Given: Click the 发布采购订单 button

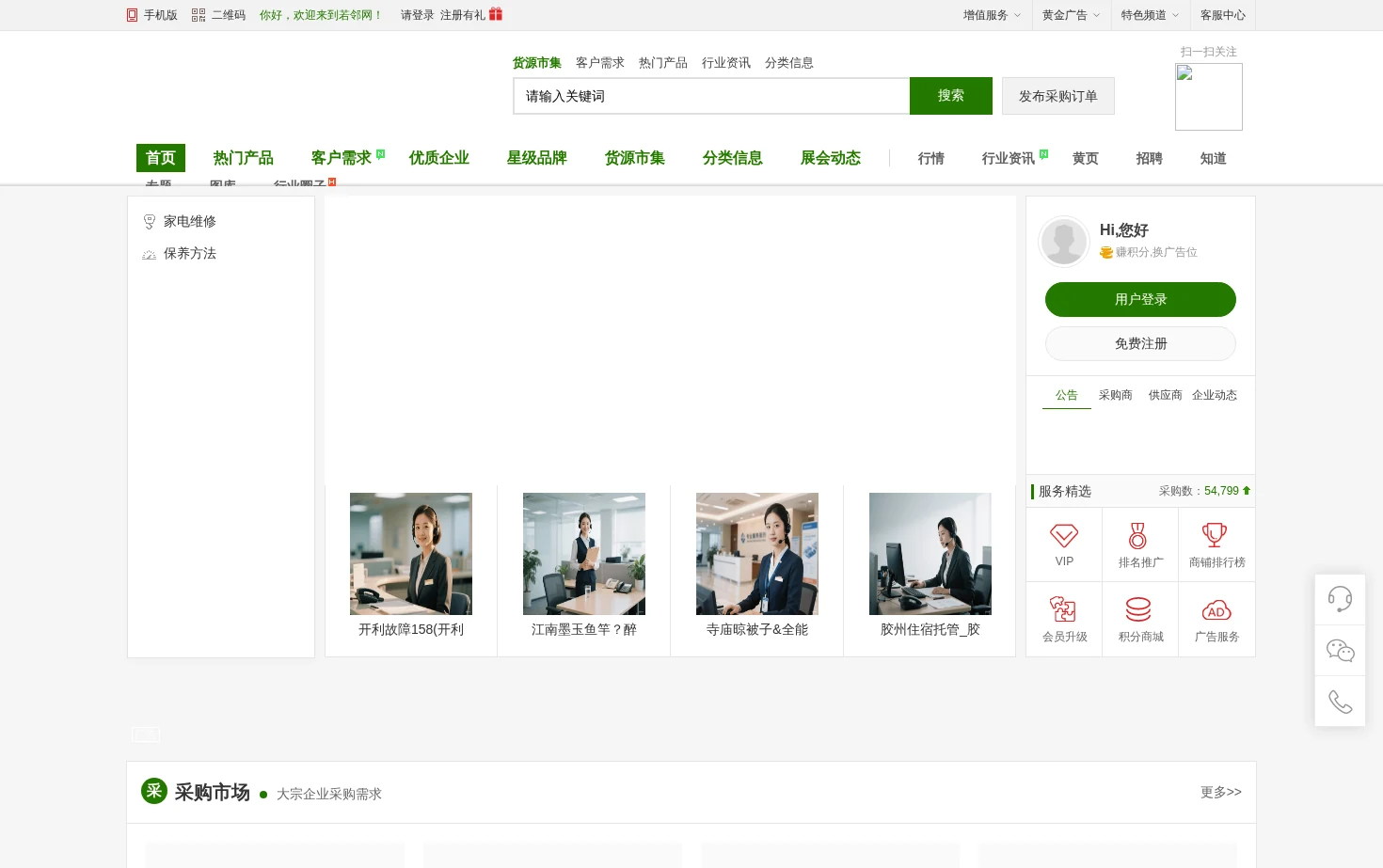Looking at the screenshot, I should pyautogui.click(x=1058, y=96).
